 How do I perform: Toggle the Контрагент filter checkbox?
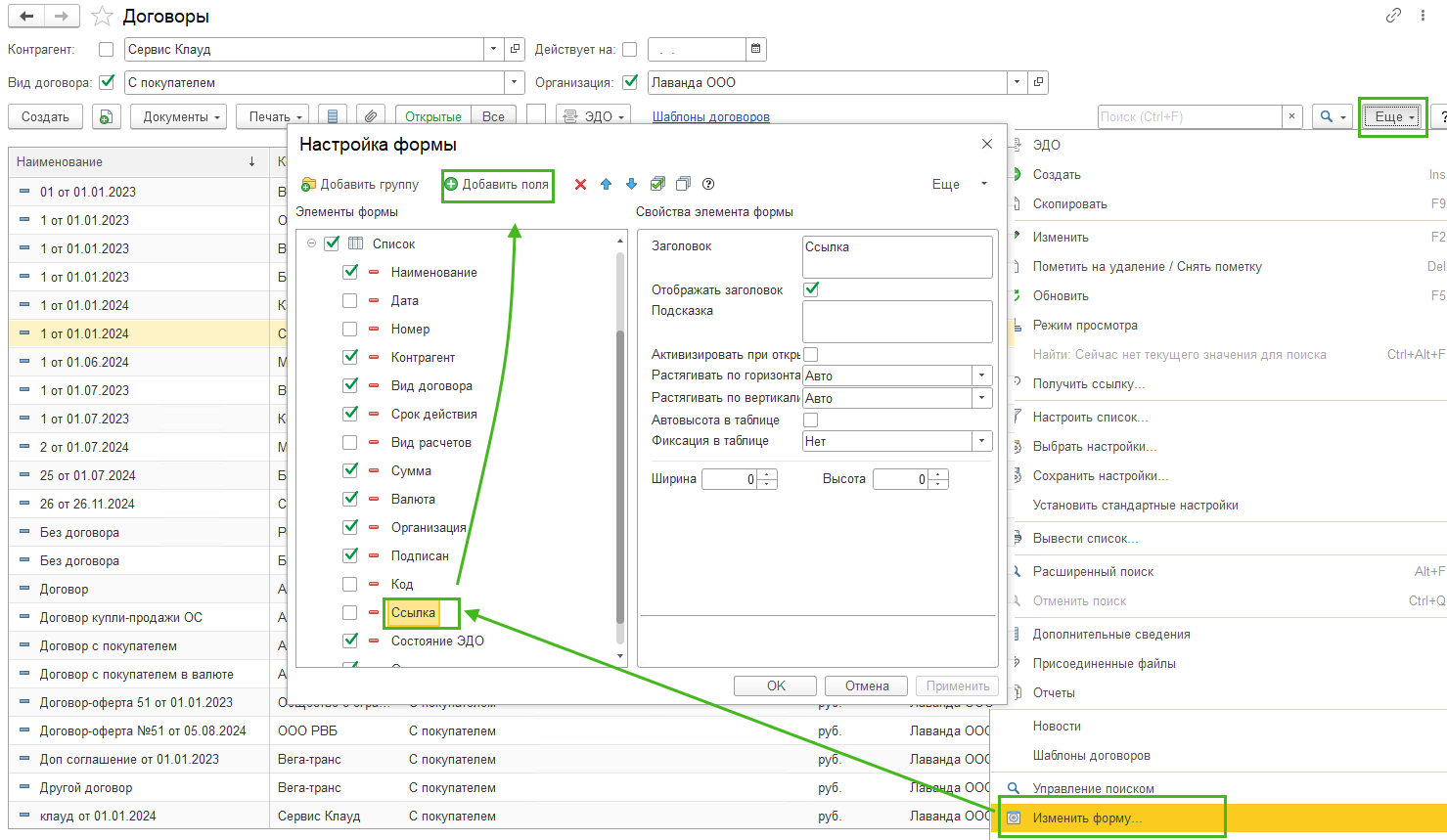tap(107, 49)
